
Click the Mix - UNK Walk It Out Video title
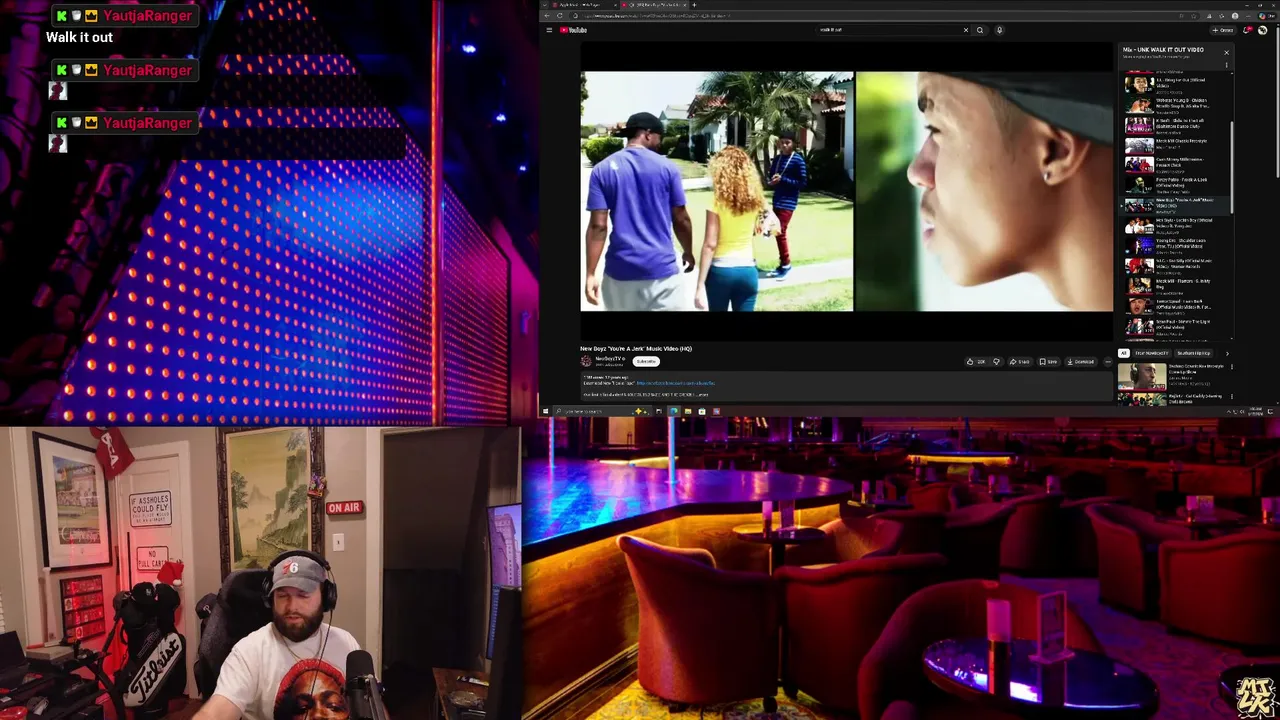[x=1163, y=50]
